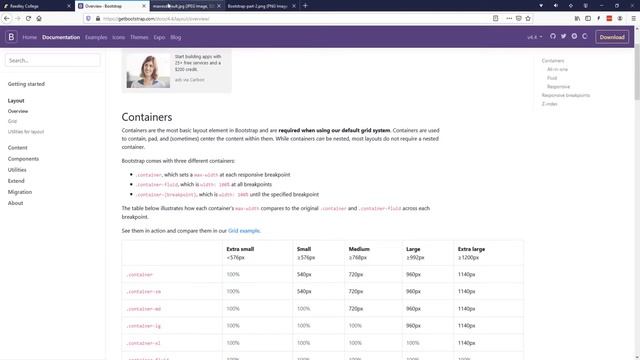The width and height of the screenshot is (640, 360).
Task: Expand the About sidebar section
Action: click(15, 203)
